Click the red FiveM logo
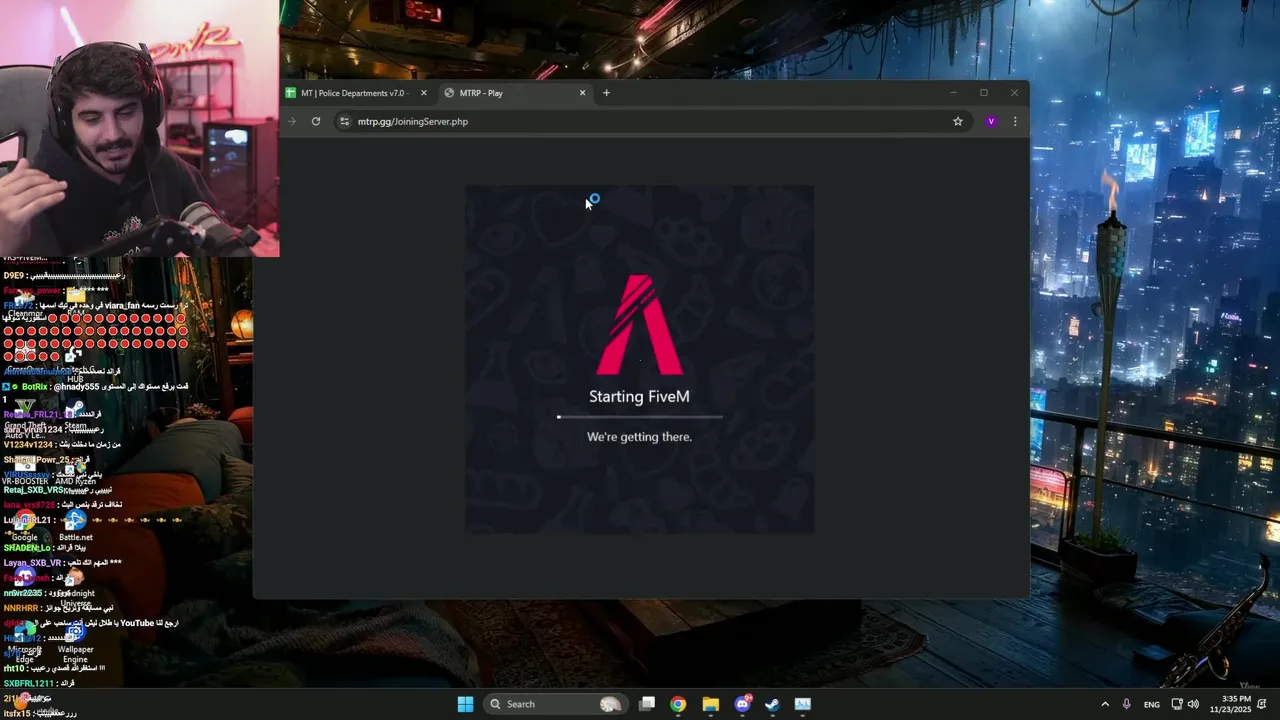Screen dimensions: 1280x720 coord(640,325)
